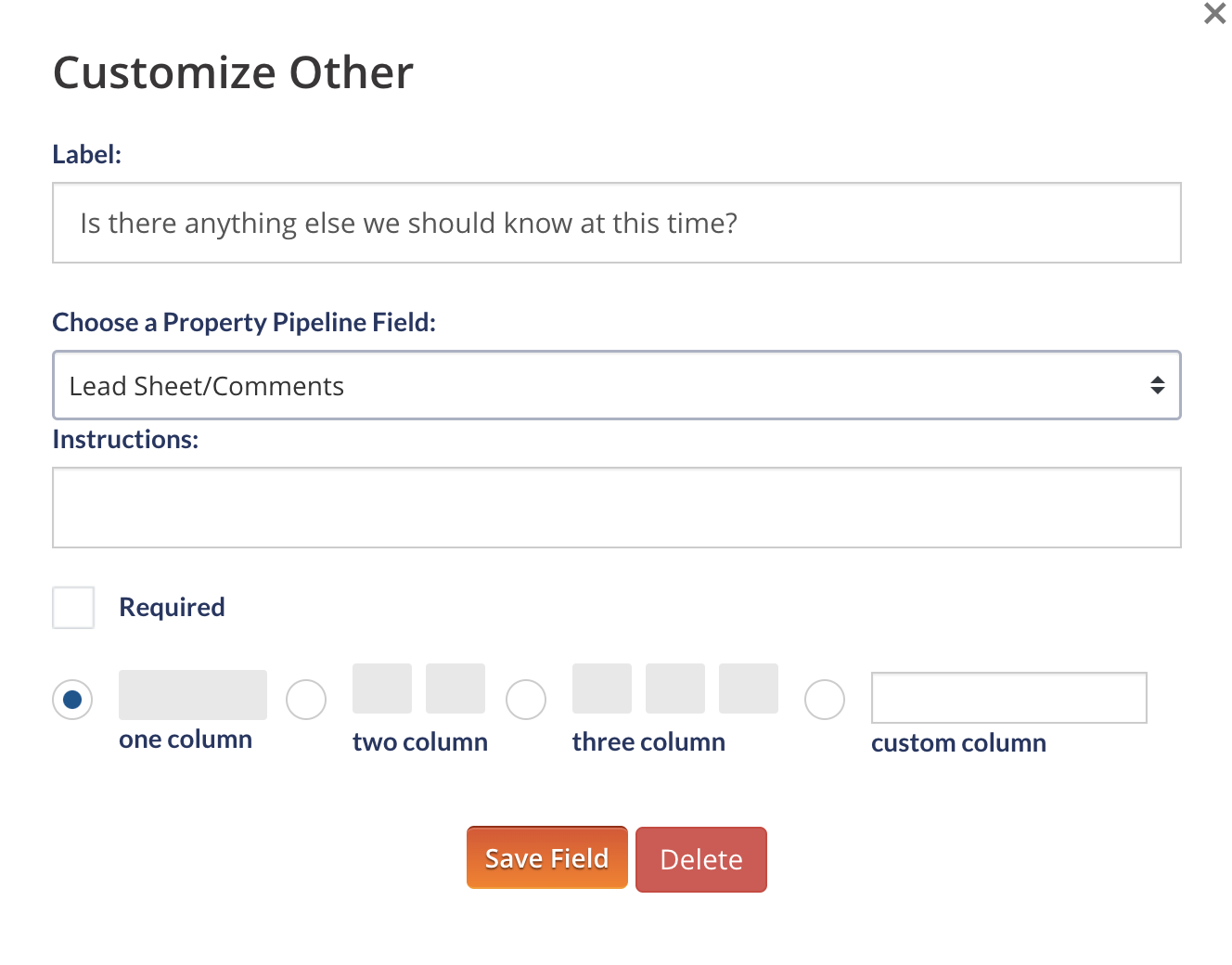This screenshot has height=965, width=1232.
Task: Enable the Required checkbox
Action: pos(73,608)
